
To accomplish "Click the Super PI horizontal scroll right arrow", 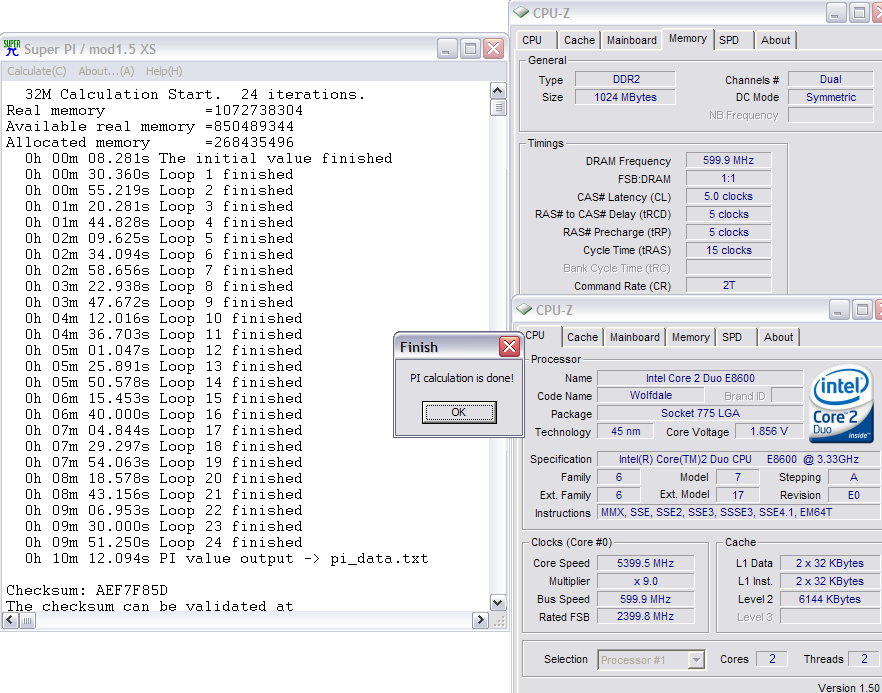I will [480, 620].
